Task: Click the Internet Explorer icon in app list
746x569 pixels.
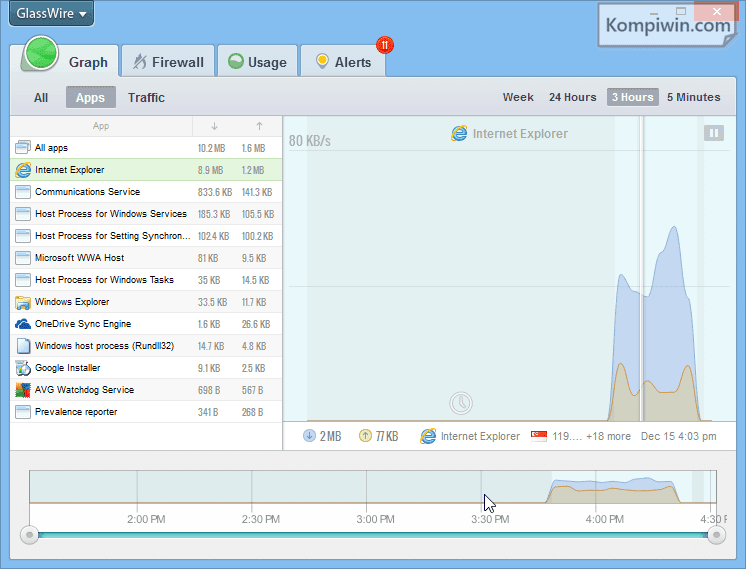Action: point(23,170)
